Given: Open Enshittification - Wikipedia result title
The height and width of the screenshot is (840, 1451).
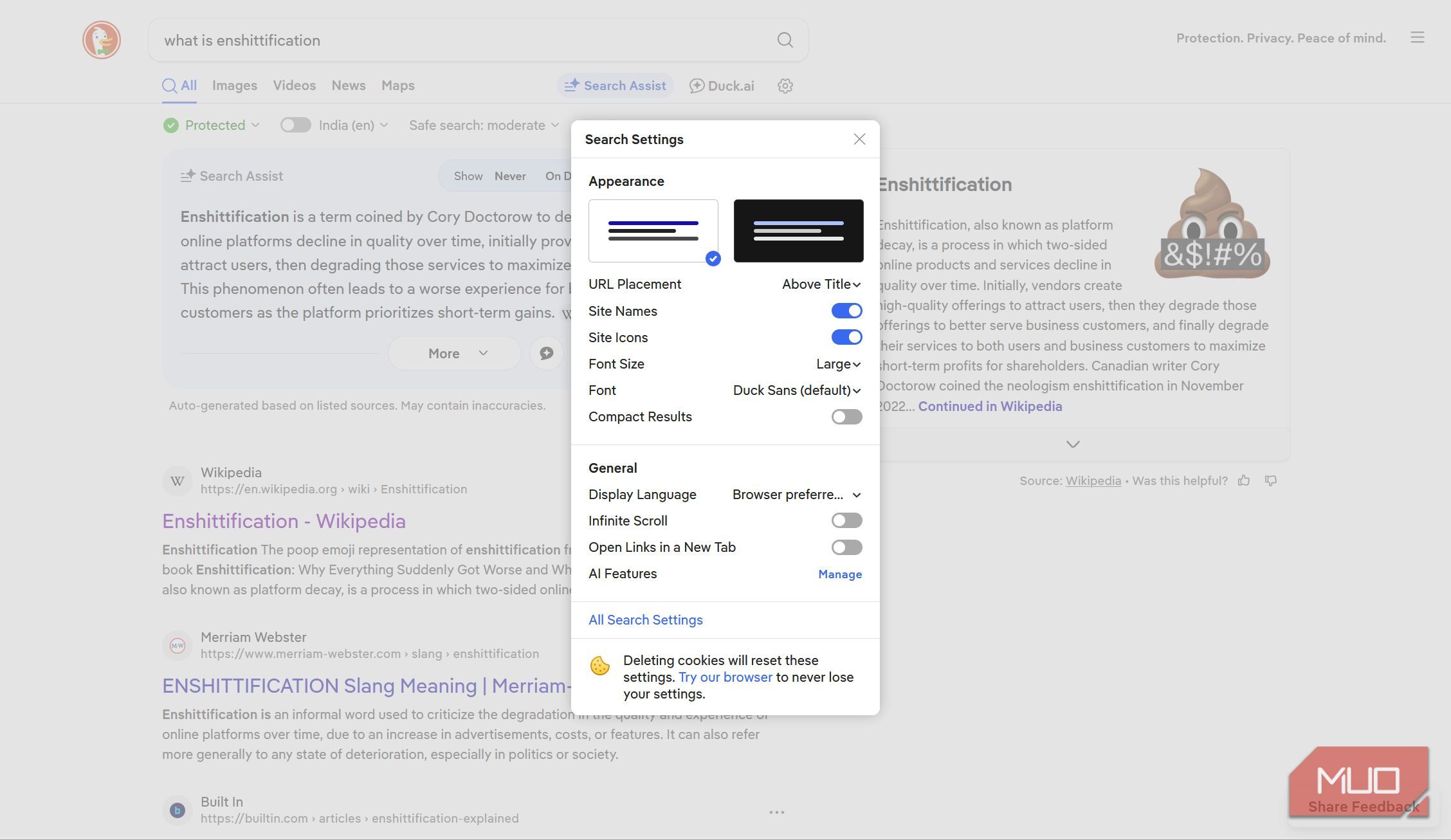Looking at the screenshot, I should [284, 521].
